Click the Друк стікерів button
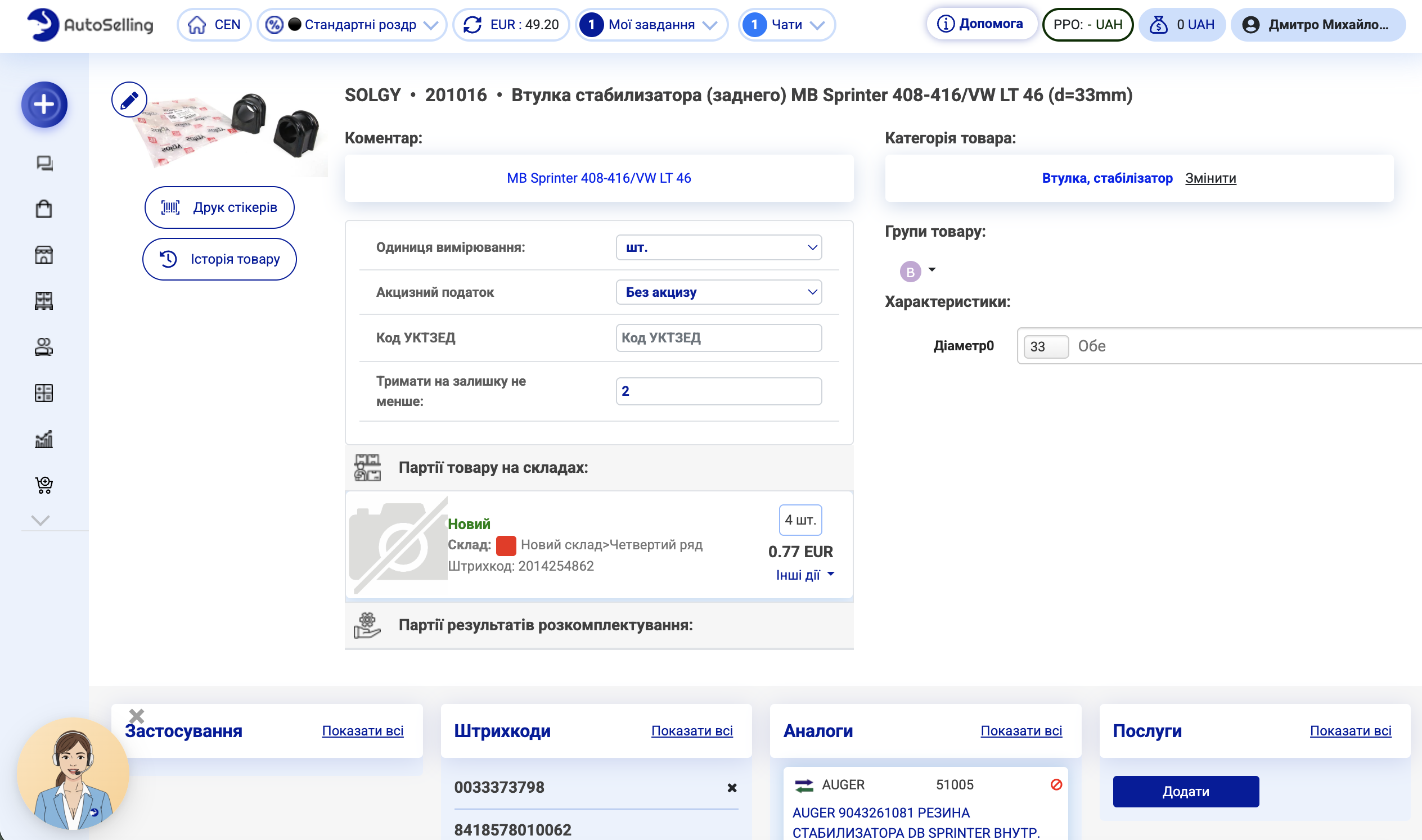The image size is (1422, 840). coord(219,207)
